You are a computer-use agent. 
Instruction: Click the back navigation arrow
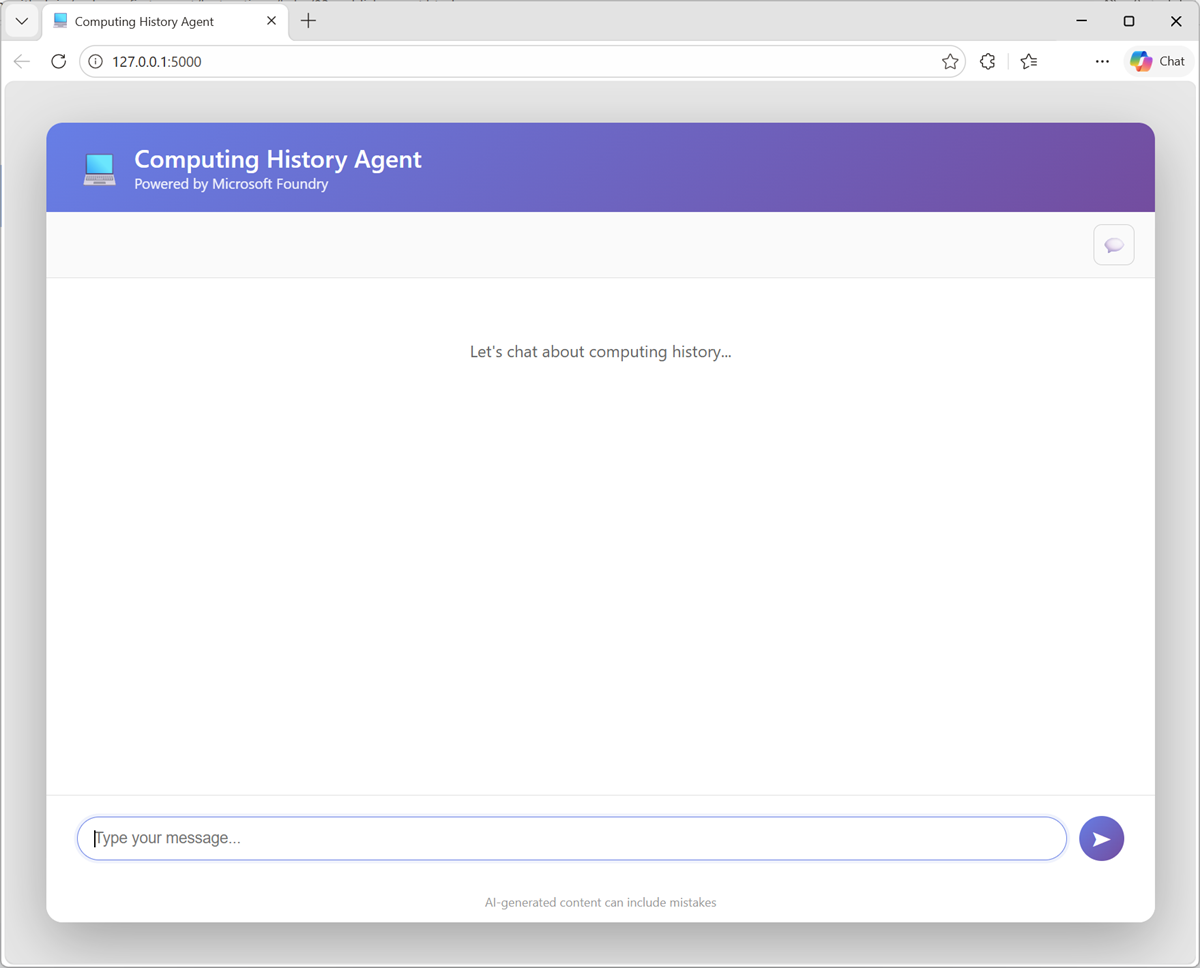(x=22, y=61)
